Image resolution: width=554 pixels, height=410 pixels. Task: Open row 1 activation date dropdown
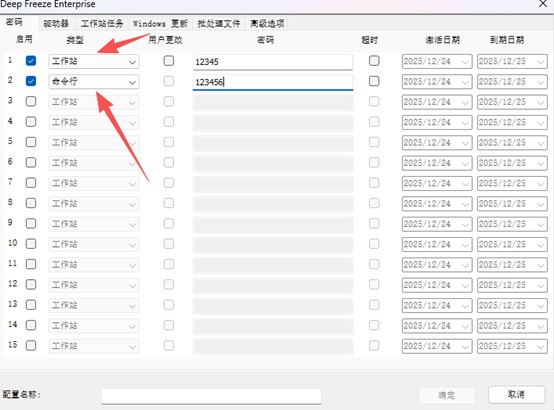click(x=437, y=62)
